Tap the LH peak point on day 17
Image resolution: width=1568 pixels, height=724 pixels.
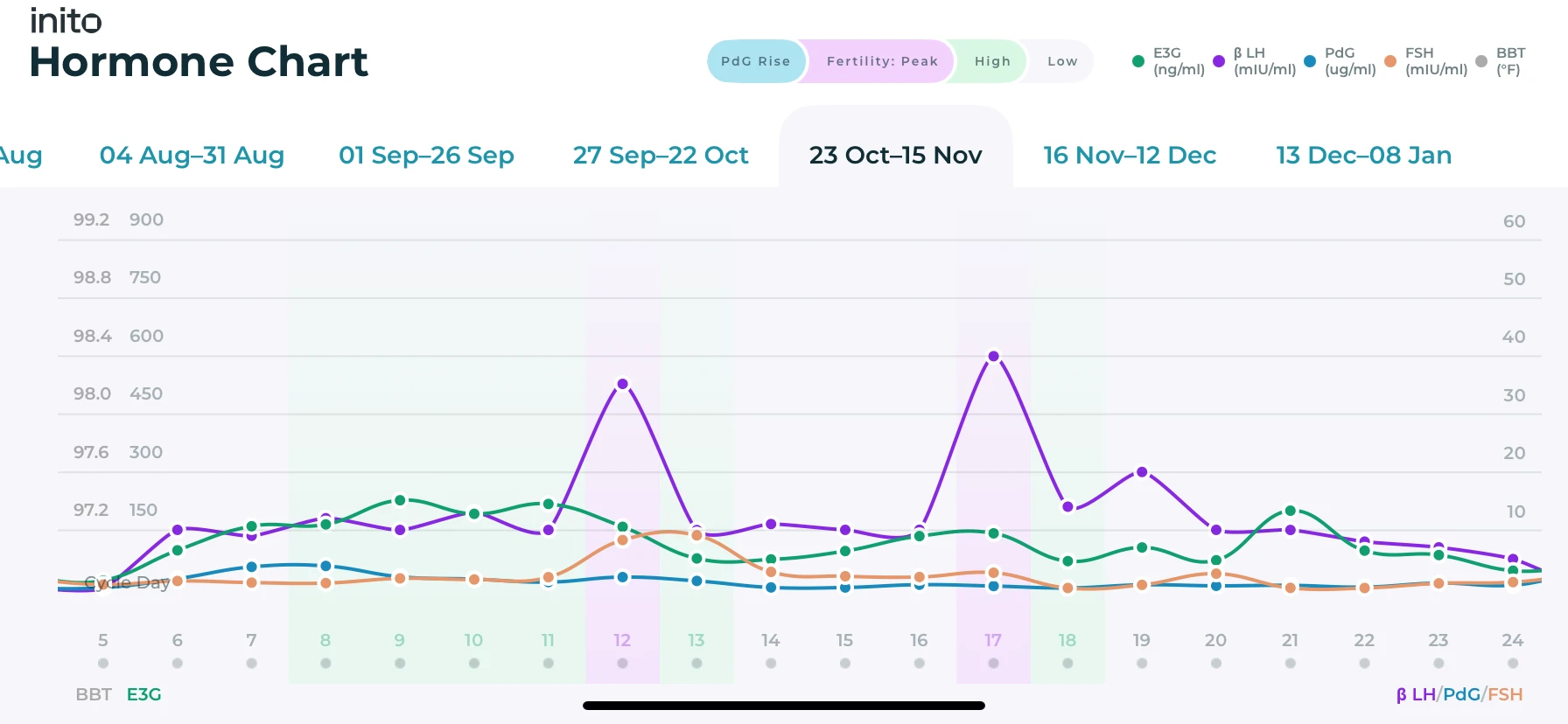click(x=993, y=356)
